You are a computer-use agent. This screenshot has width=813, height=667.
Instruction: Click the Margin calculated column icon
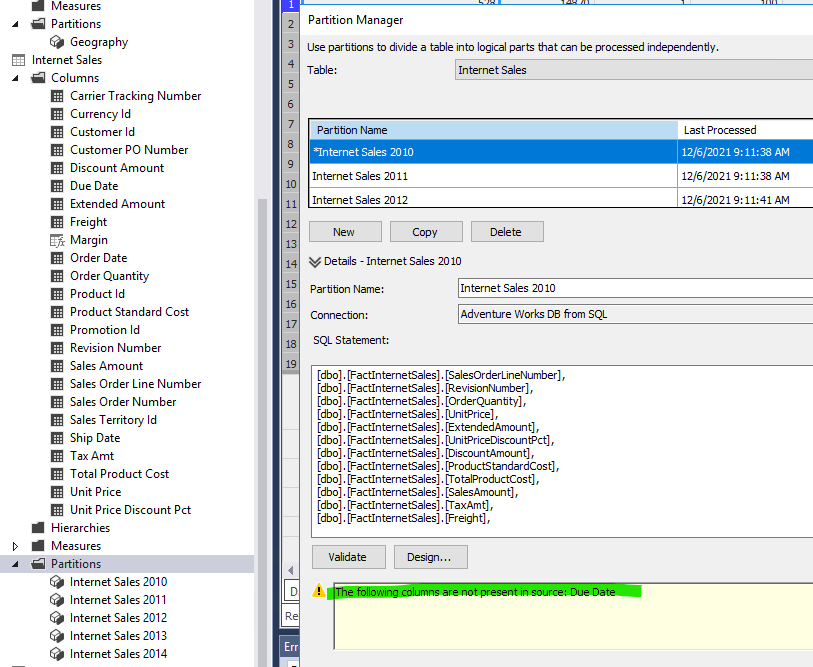pos(57,239)
